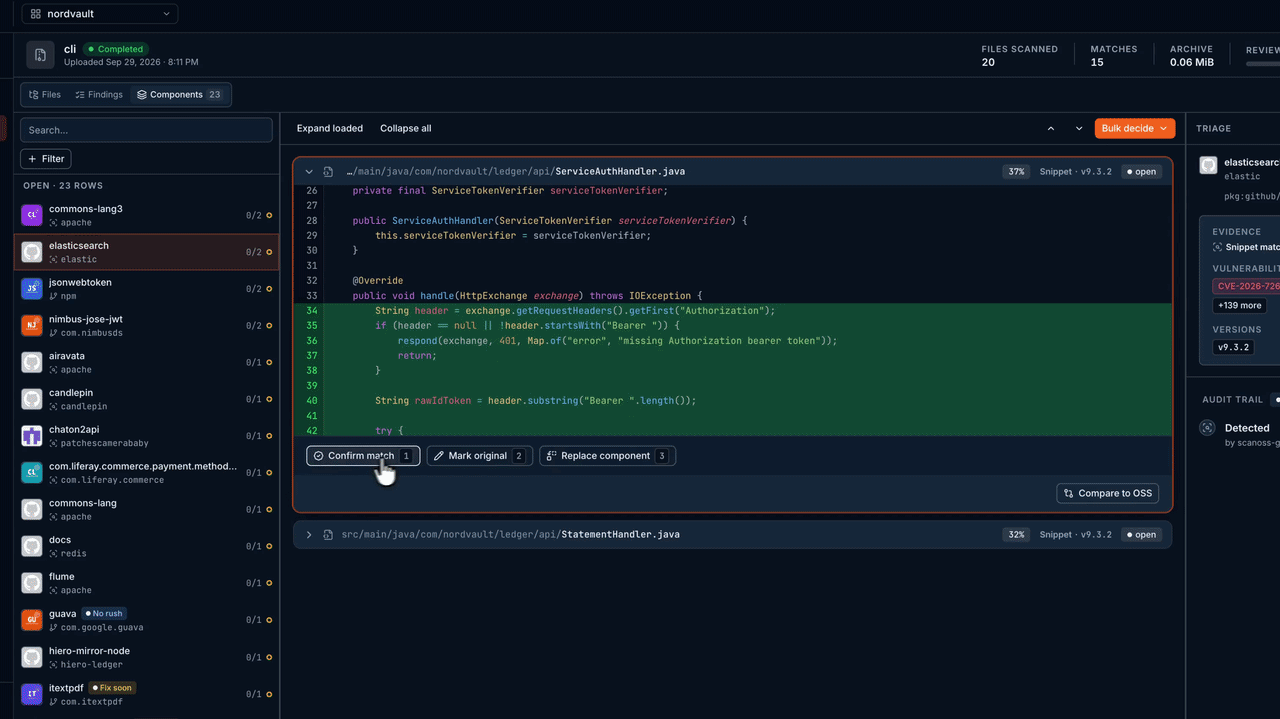Click the airavata GitHub icon
This screenshot has width=1280, height=719.
[x=32, y=363]
